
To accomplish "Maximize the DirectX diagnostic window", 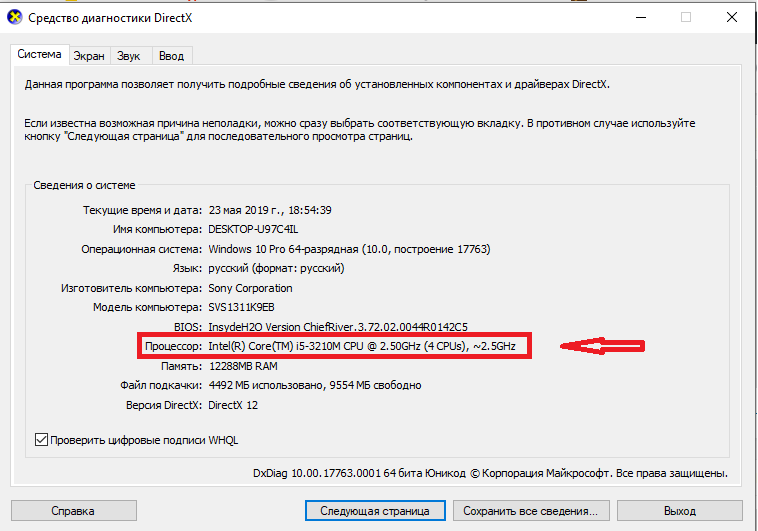I will 685,17.
